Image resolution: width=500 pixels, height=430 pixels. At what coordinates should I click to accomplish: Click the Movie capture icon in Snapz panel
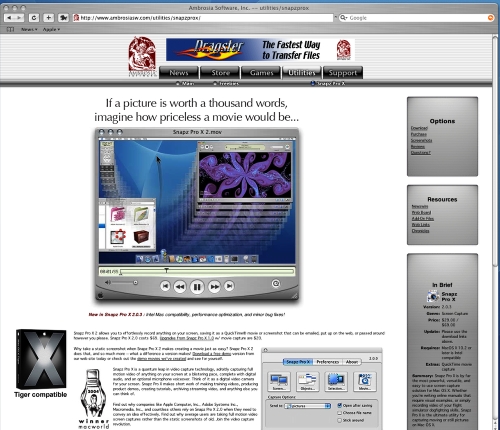[364, 382]
